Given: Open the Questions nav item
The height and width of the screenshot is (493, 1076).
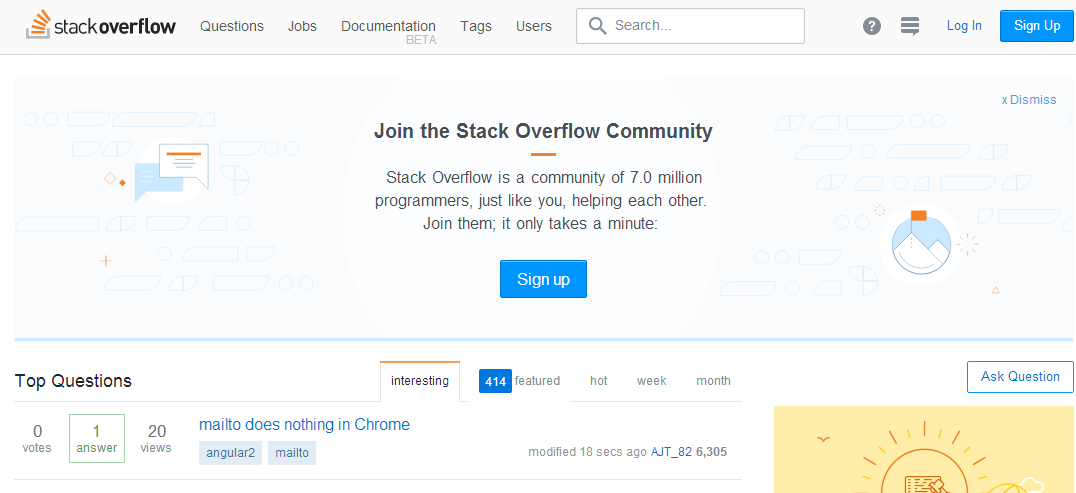Looking at the screenshot, I should (x=232, y=26).
